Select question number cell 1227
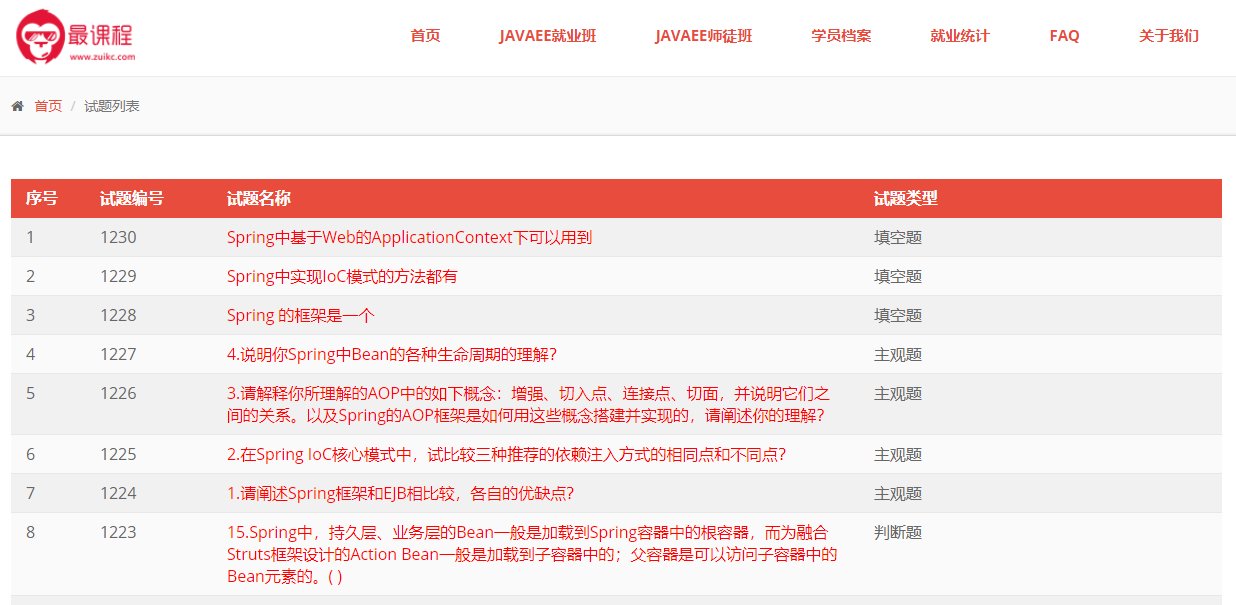Image resolution: width=1236 pixels, height=605 pixels. coord(118,354)
